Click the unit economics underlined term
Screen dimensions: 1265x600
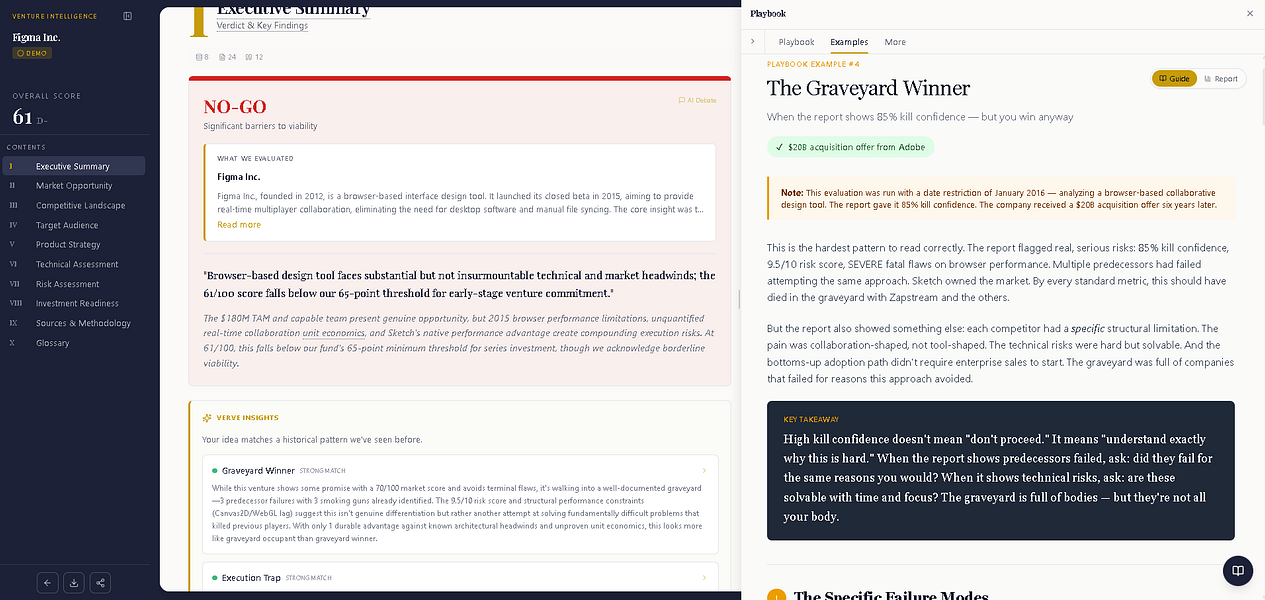click(333, 333)
